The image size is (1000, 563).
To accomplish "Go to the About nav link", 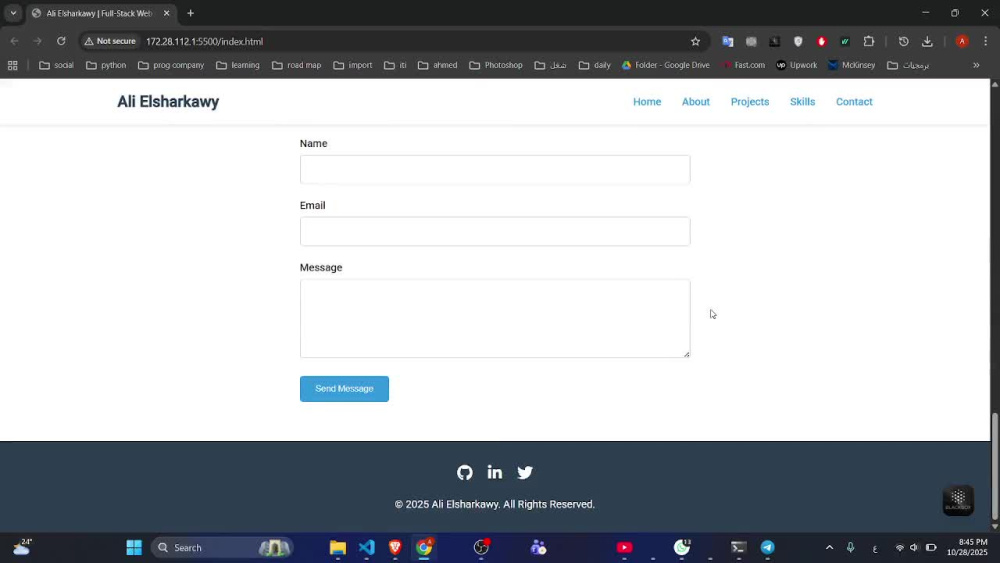I will point(695,102).
